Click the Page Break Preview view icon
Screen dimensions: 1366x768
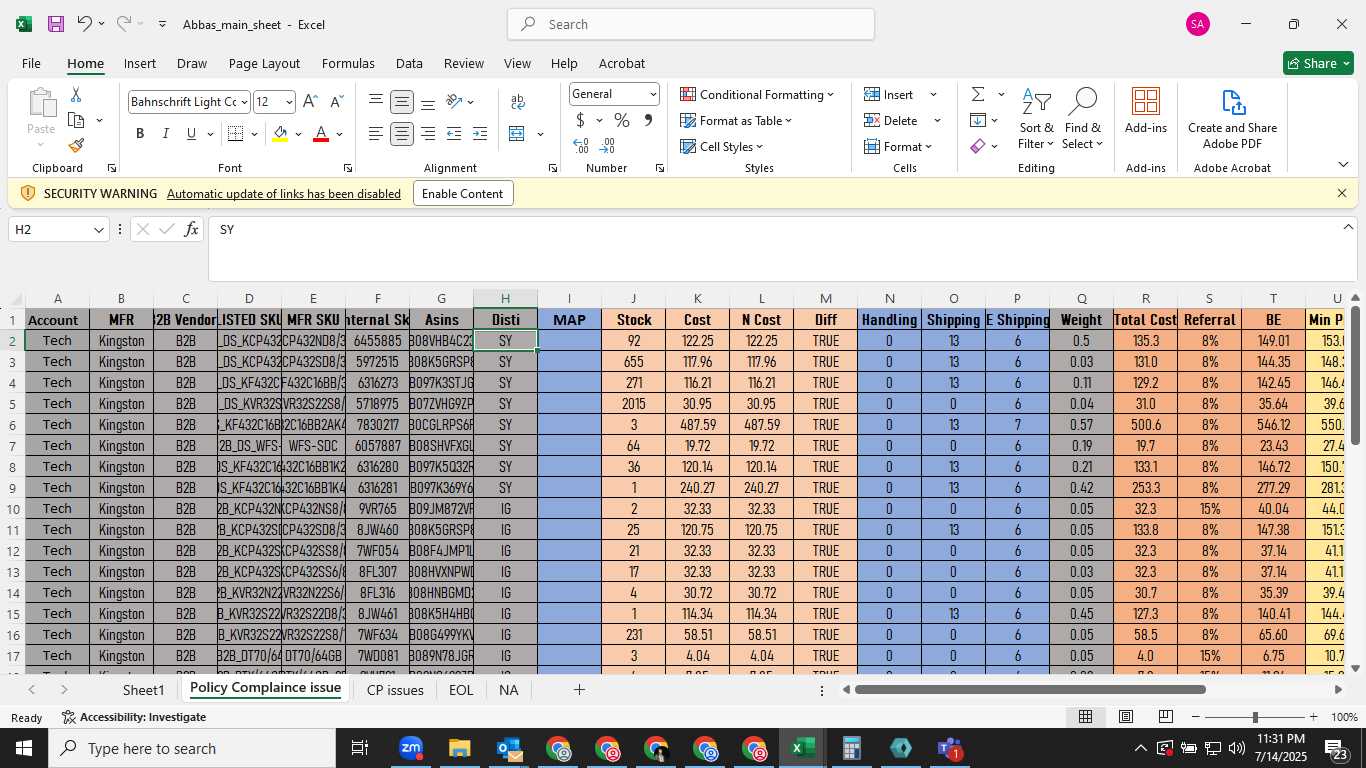(x=1166, y=717)
